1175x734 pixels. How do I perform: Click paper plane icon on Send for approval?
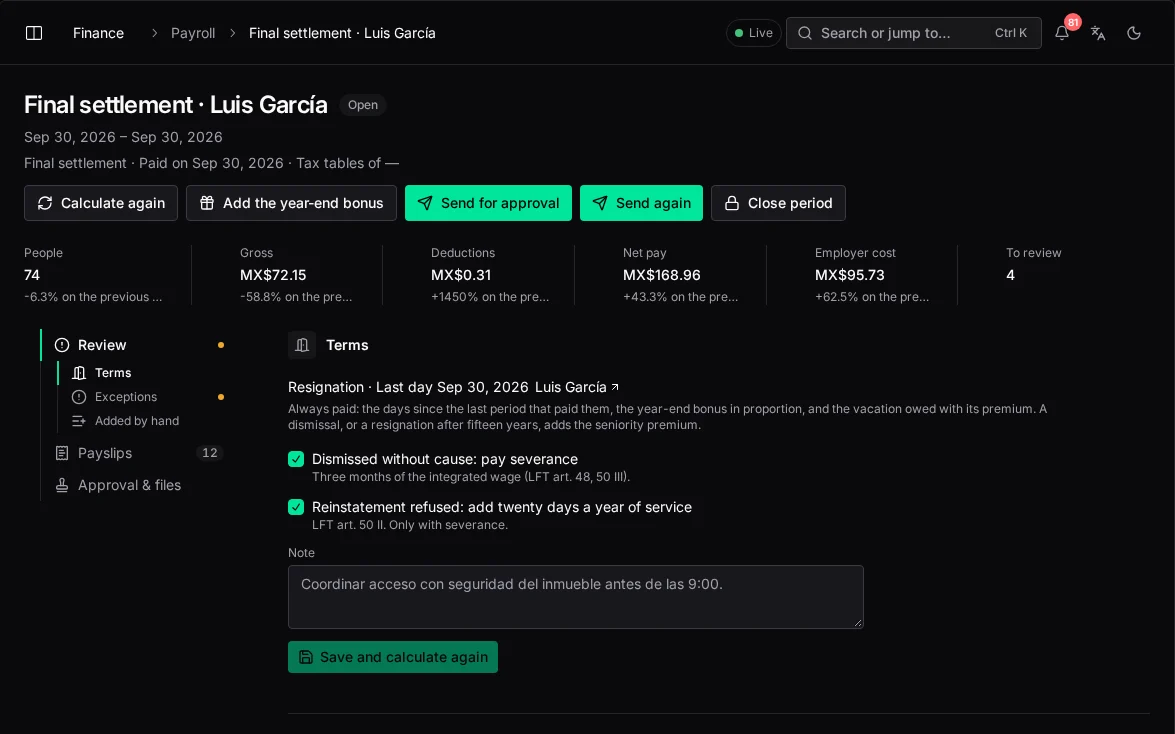(x=425, y=203)
